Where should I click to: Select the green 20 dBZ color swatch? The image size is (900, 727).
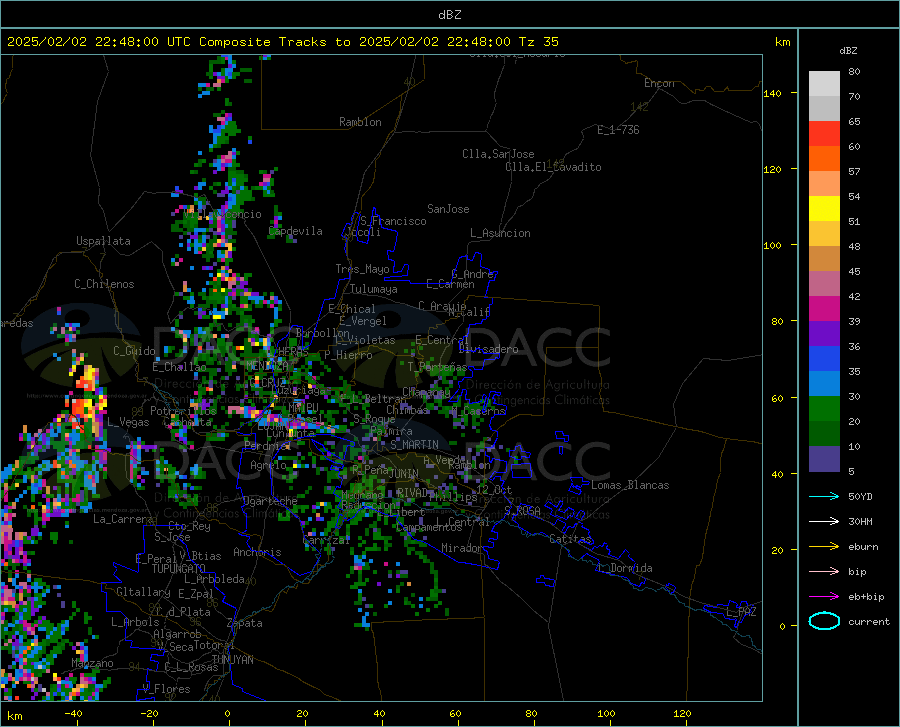pyautogui.click(x=824, y=409)
